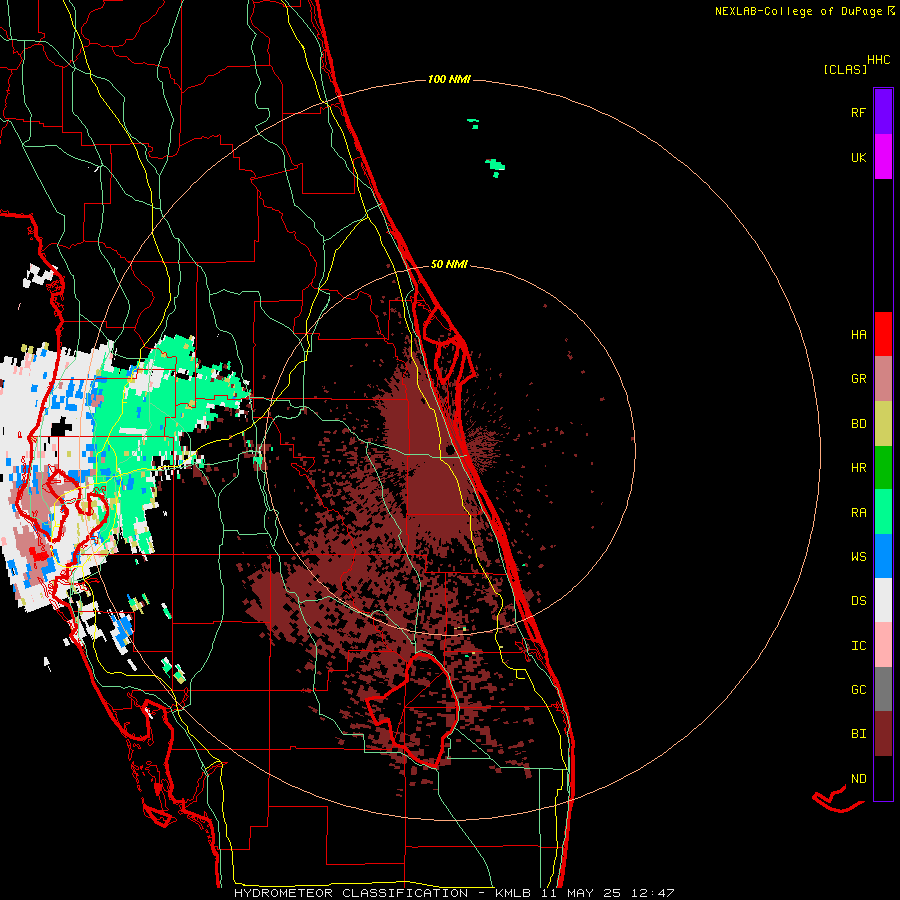Select the GR legend color block
Viewport: 900px width, 900px height.
(x=883, y=379)
